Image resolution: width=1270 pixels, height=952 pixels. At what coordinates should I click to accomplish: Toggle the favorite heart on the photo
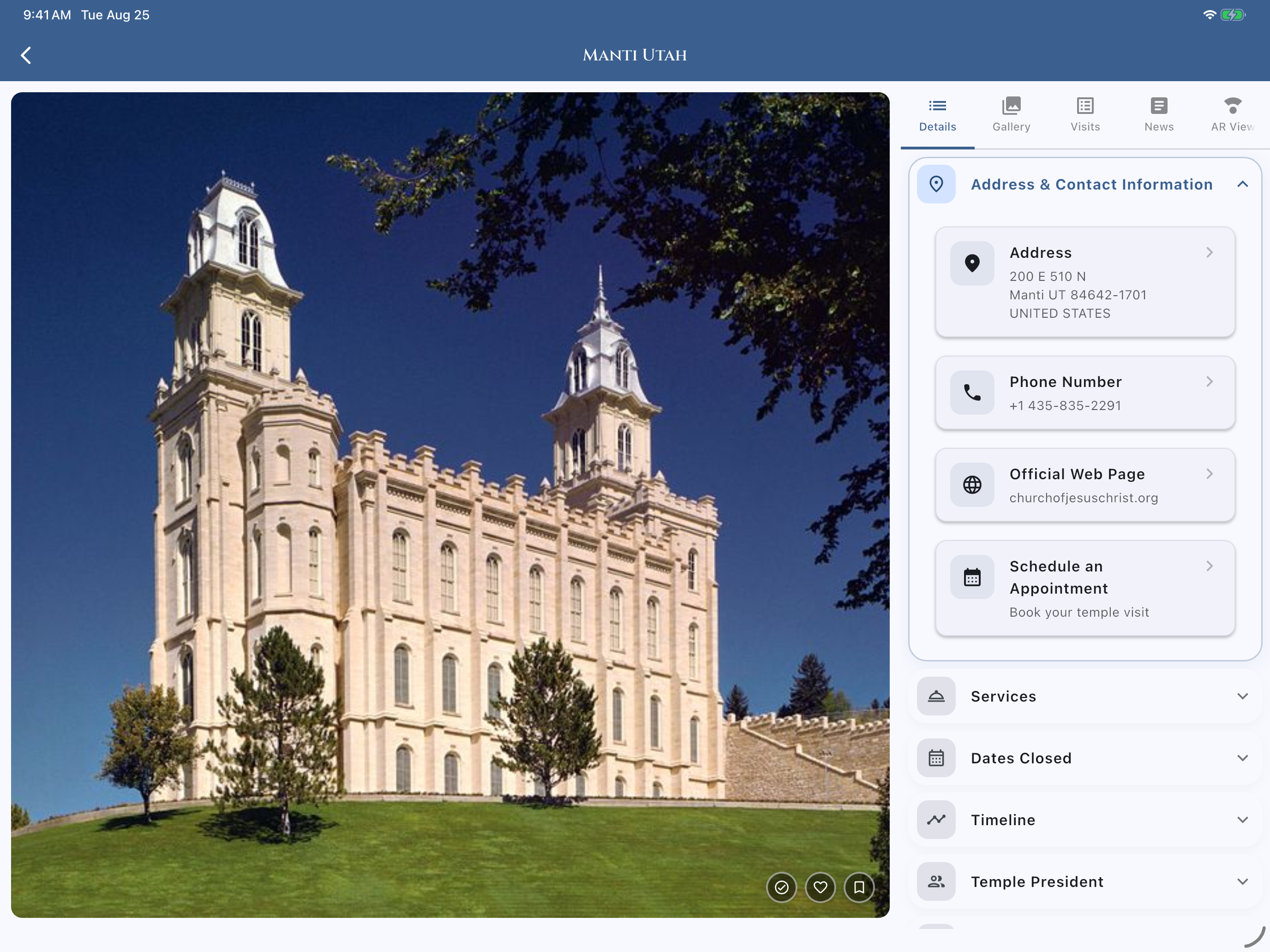820,888
